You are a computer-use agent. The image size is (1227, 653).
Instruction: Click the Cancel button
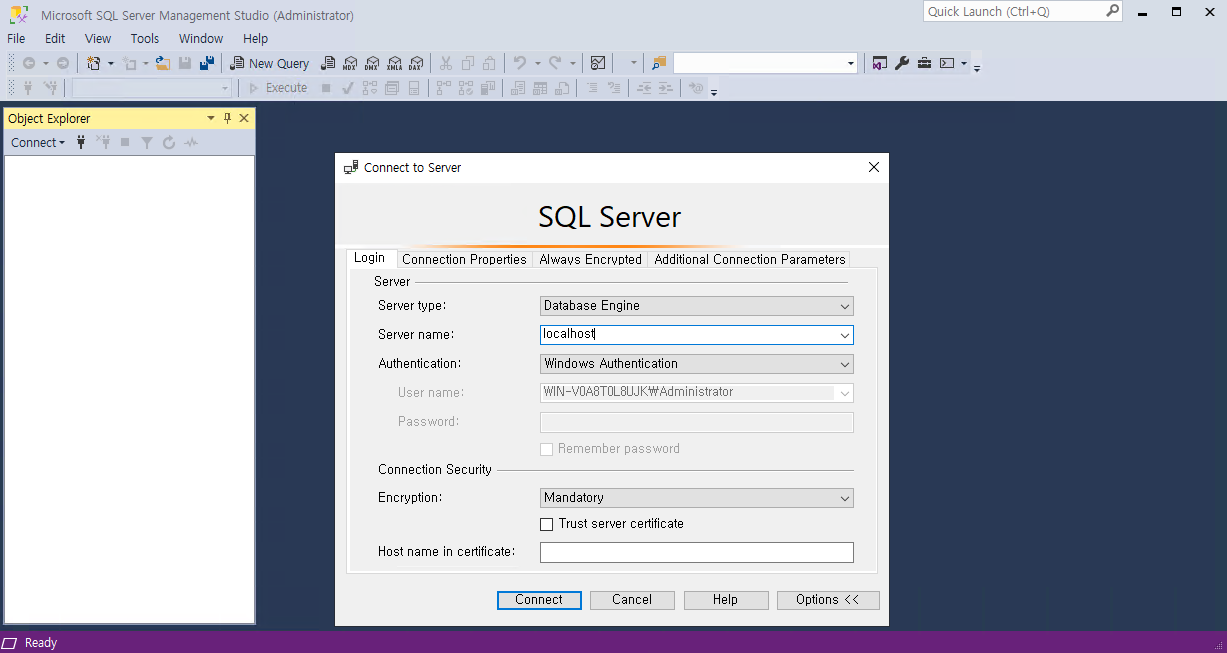[x=632, y=600]
